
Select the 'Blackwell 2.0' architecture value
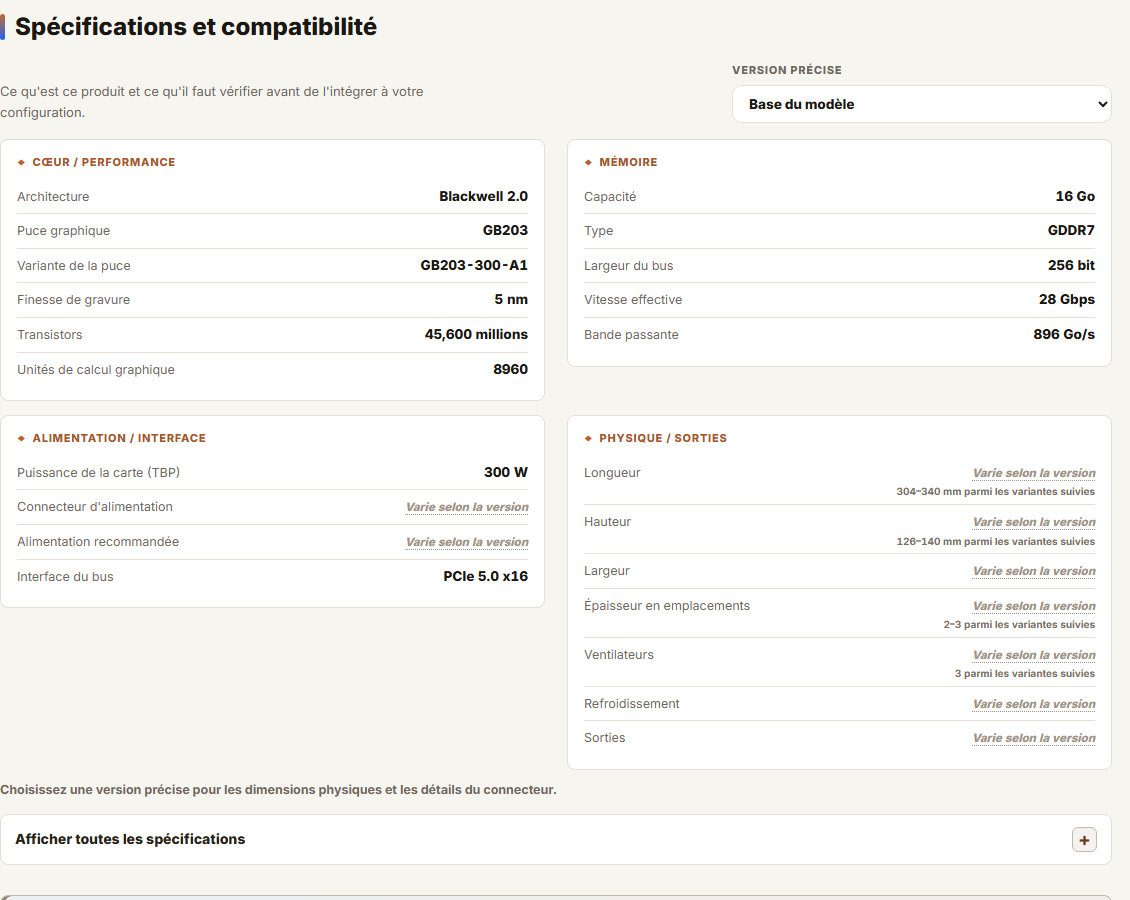pyautogui.click(x=484, y=197)
